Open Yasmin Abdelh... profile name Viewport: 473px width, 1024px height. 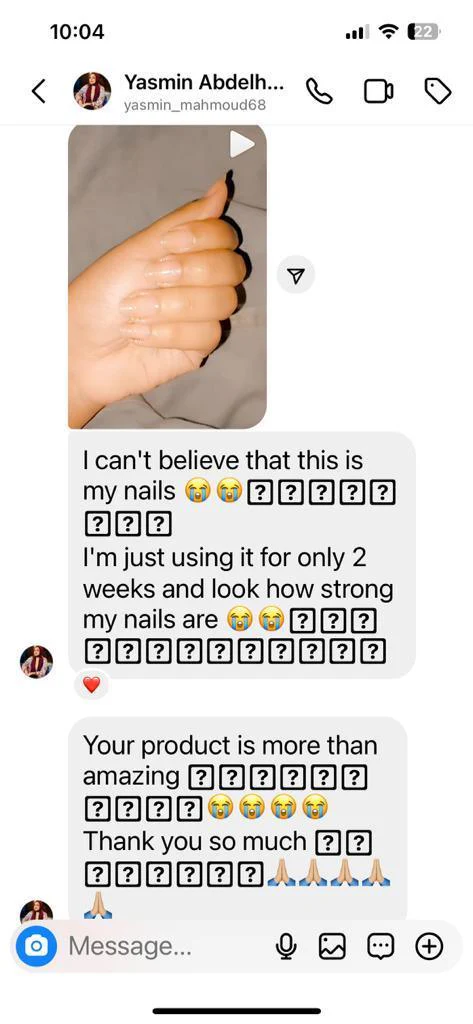[204, 82]
